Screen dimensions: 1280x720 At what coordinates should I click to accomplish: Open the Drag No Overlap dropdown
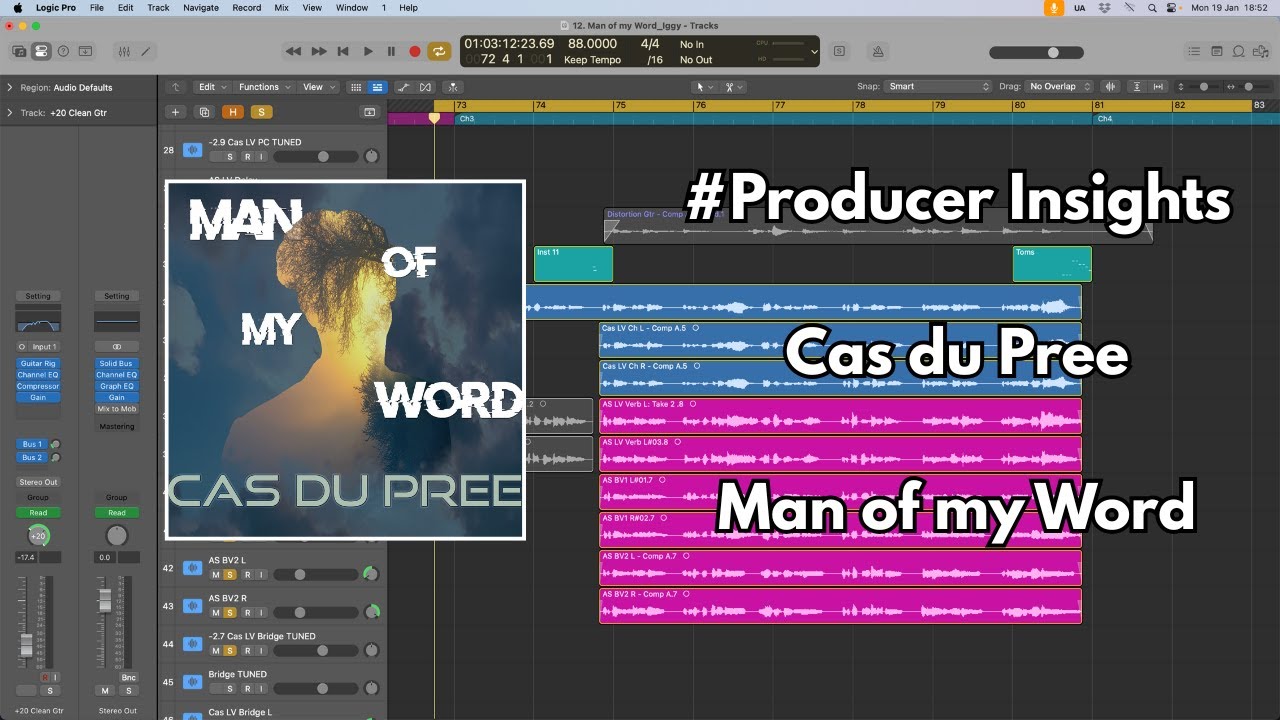coord(1059,87)
